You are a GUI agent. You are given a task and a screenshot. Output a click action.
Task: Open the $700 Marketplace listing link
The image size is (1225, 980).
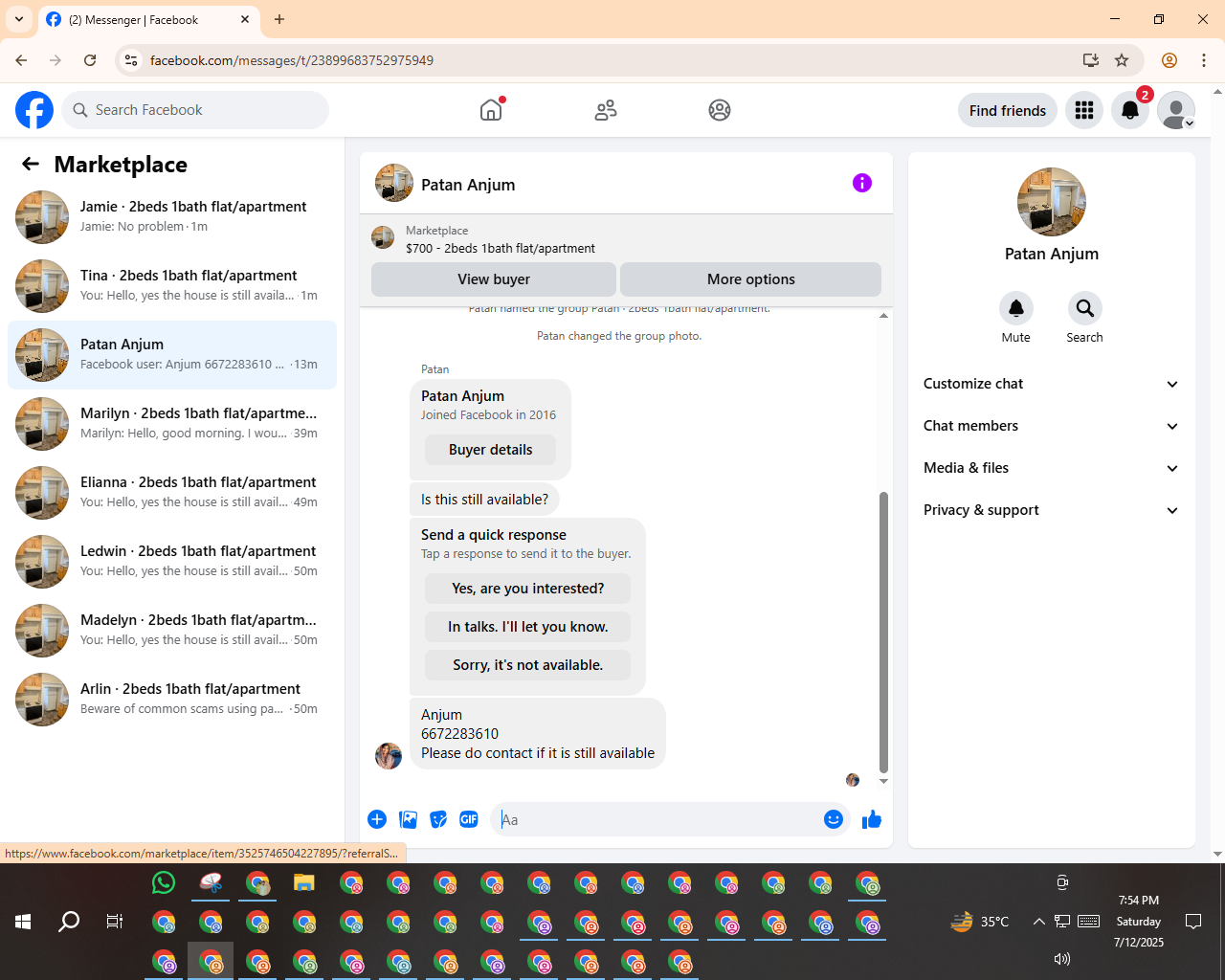(x=501, y=248)
